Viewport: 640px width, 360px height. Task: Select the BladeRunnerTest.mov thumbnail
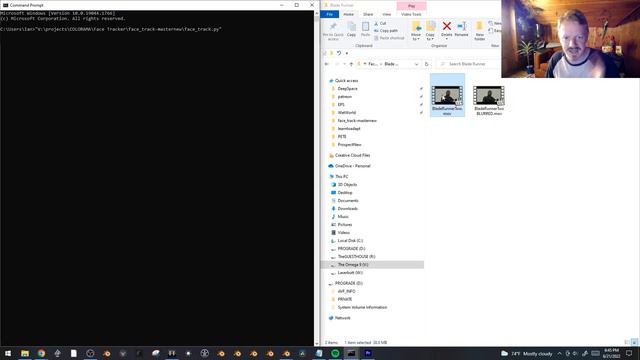pos(447,96)
